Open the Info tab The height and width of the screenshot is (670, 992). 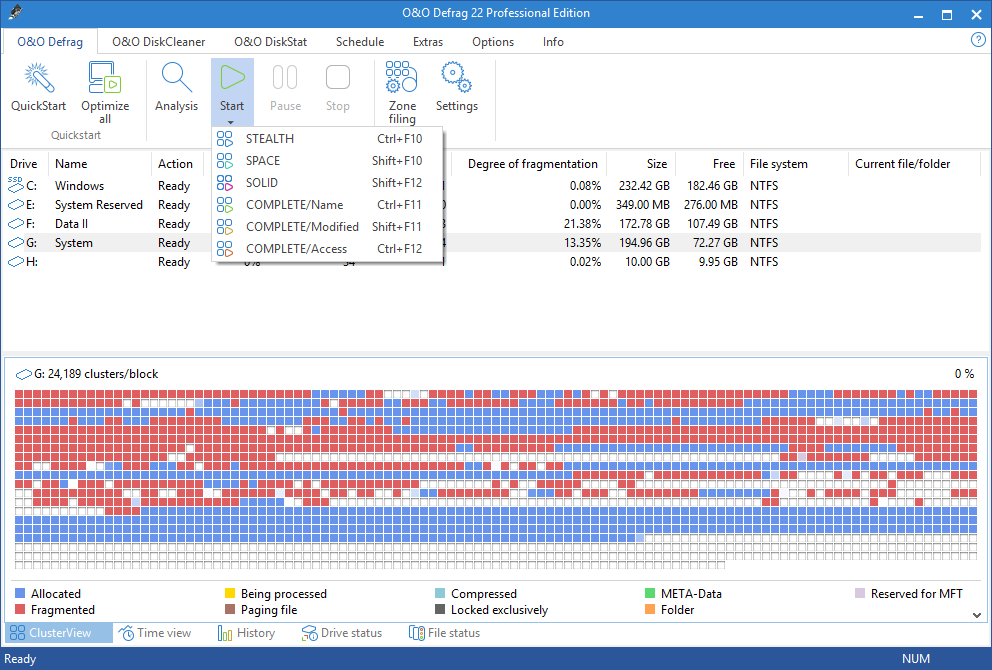[553, 42]
